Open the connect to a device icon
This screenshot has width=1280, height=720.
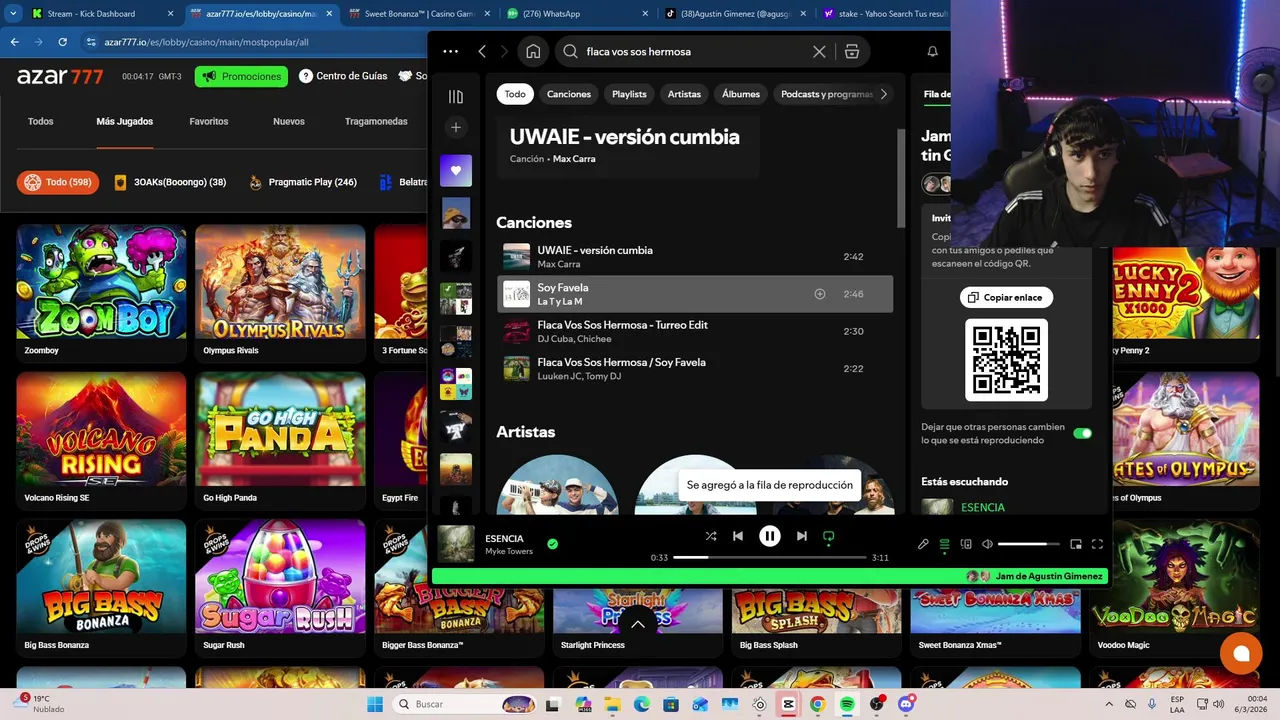(966, 544)
